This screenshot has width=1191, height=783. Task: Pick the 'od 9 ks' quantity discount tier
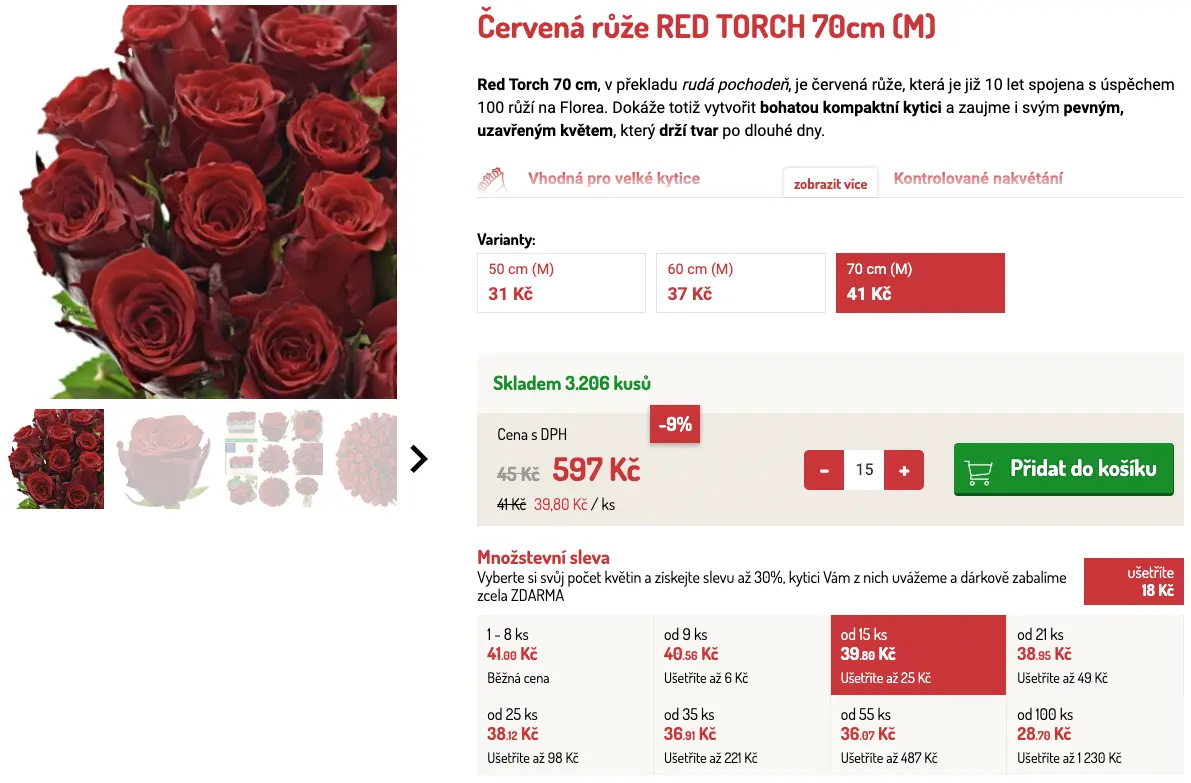[741, 655]
